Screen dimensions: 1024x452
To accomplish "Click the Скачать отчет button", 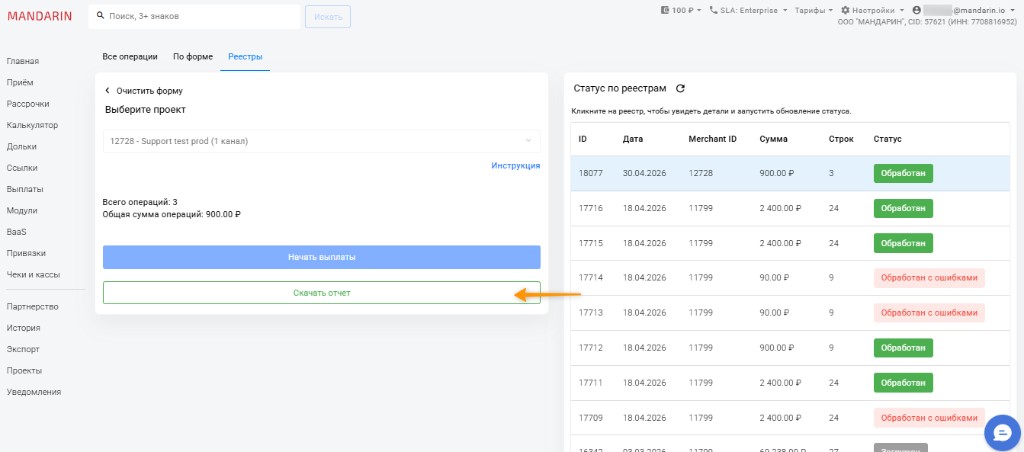I will coord(322,293).
